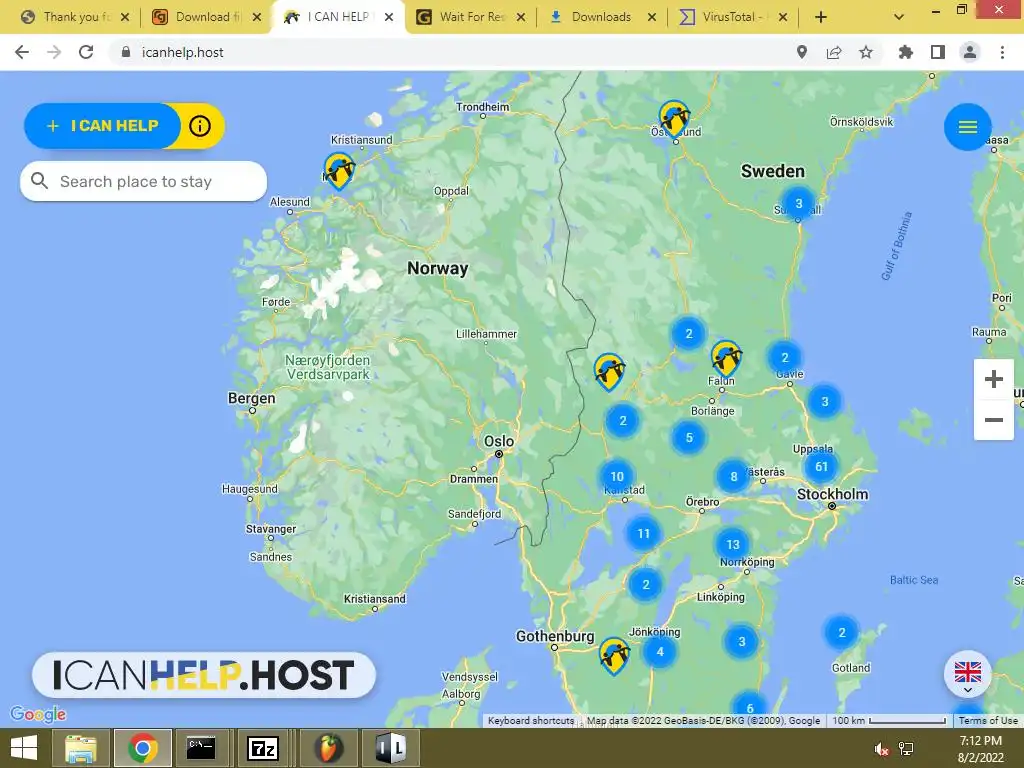Open the cluster of 6 at bottom of map
Image resolution: width=1024 pixels, height=768 pixels.
[750, 707]
